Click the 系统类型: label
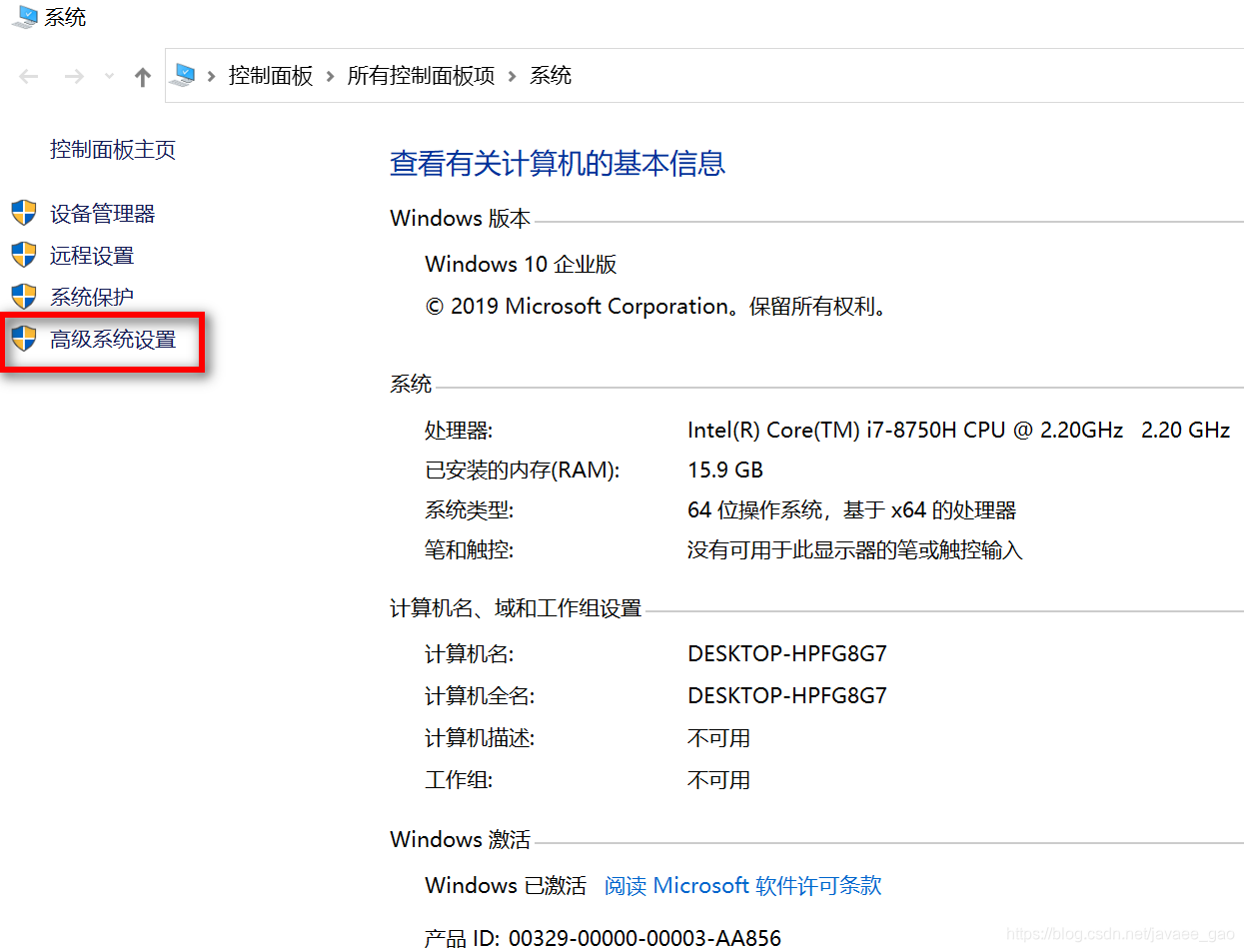The image size is (1244, 952). point(470,510)
